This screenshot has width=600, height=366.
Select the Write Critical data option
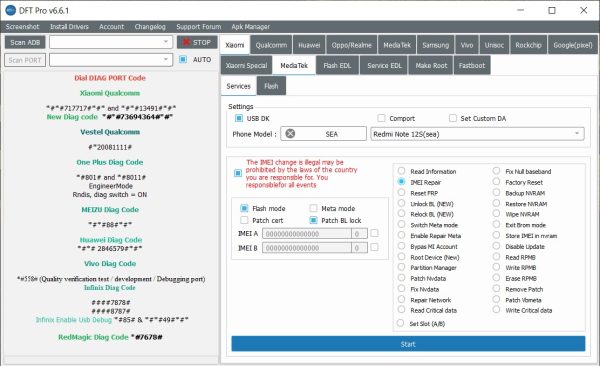pos(496,309)
